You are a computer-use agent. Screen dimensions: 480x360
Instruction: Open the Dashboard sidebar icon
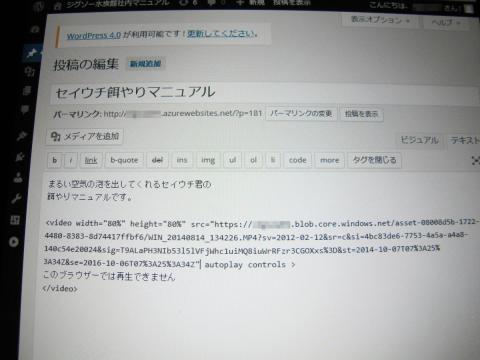[35, 29]
